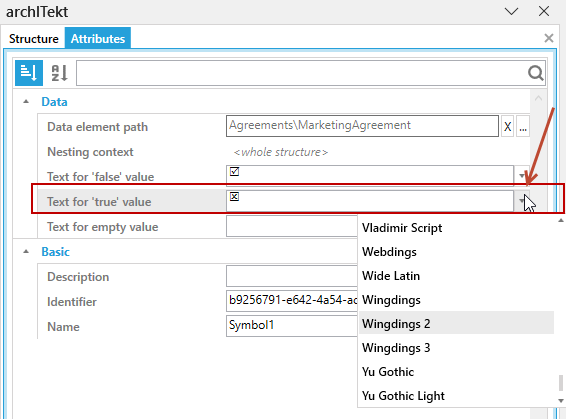Open archITekt pane options chevron
Screen dimensions: 566x419
511,12
